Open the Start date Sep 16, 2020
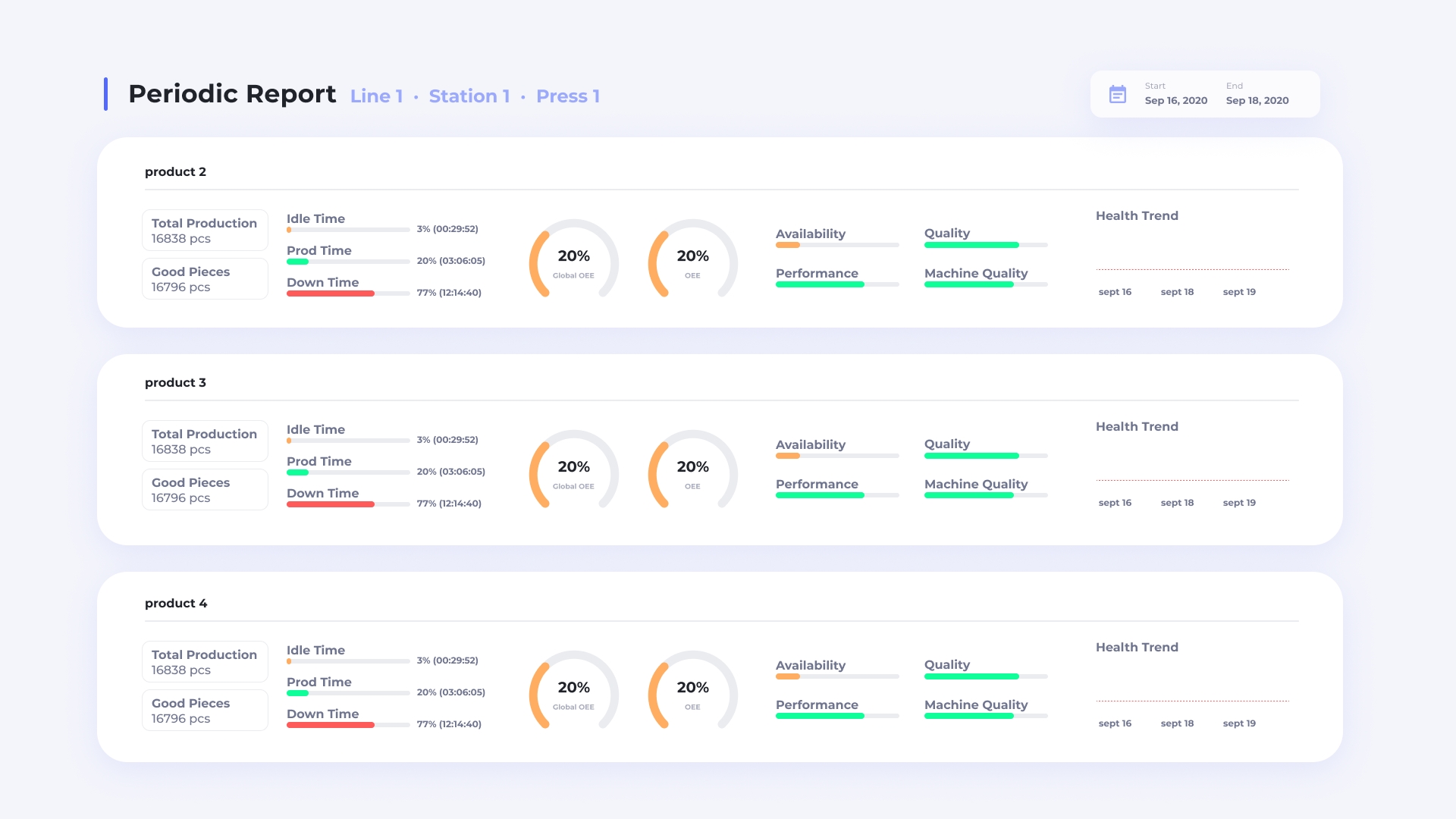This screenshot has height=819, width=1456. click(x=1175, y=100)
